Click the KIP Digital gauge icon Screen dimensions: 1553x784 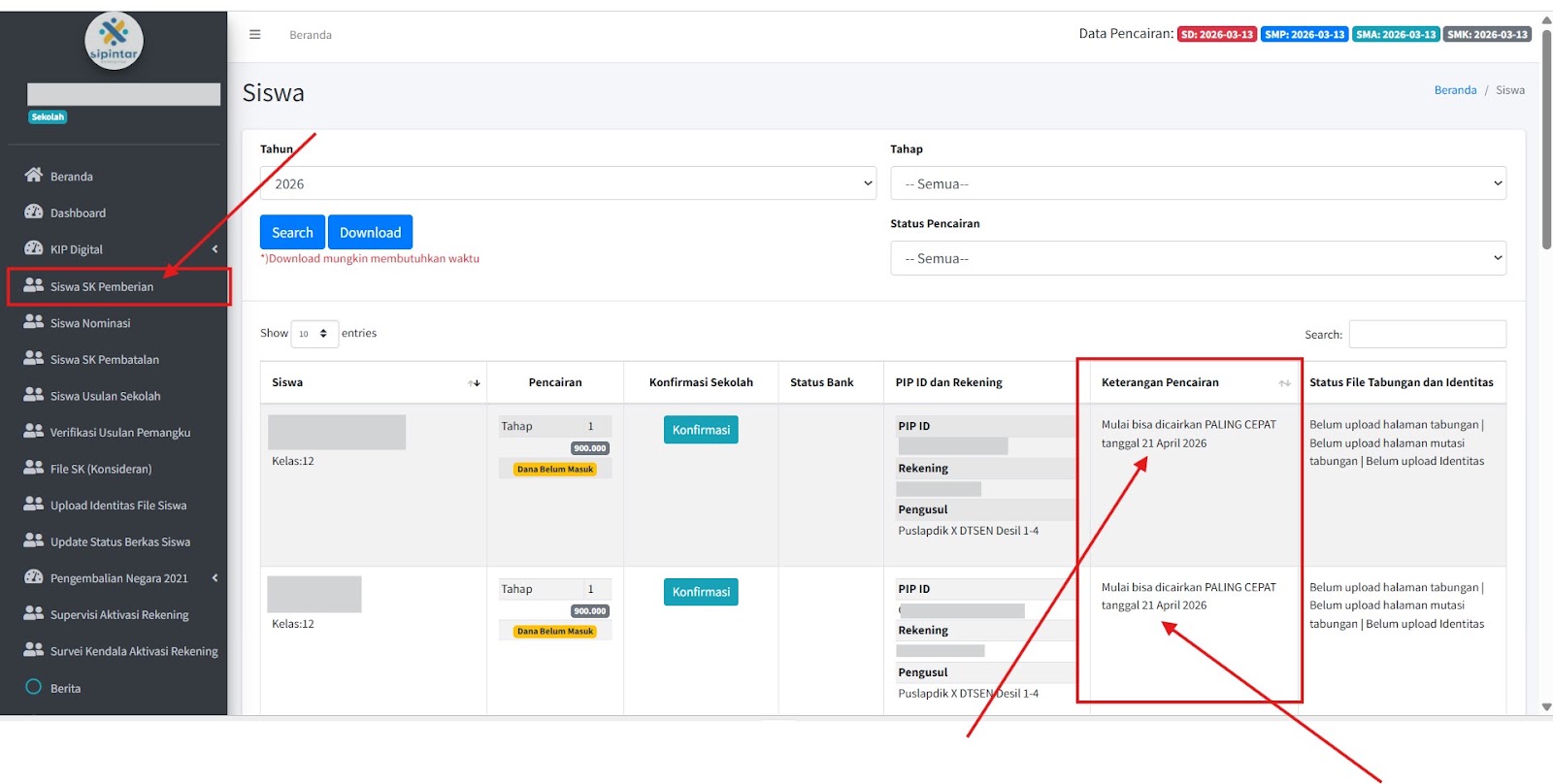point(34,248)
